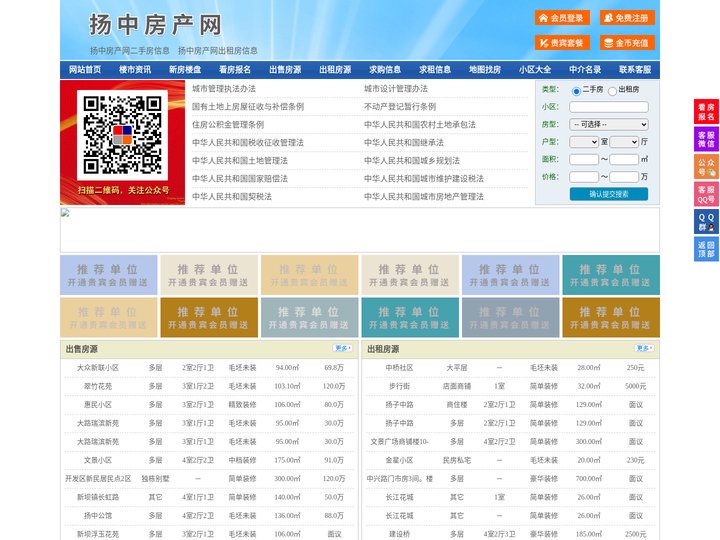Open the 室 room count dropdown

tap(584, 142)
